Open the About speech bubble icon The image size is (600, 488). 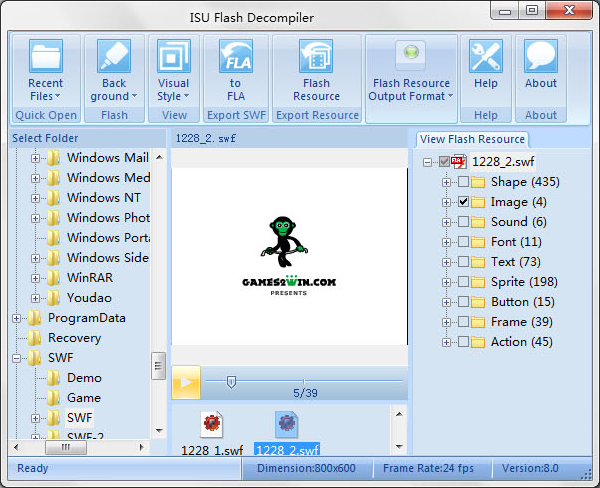(541, 57)
